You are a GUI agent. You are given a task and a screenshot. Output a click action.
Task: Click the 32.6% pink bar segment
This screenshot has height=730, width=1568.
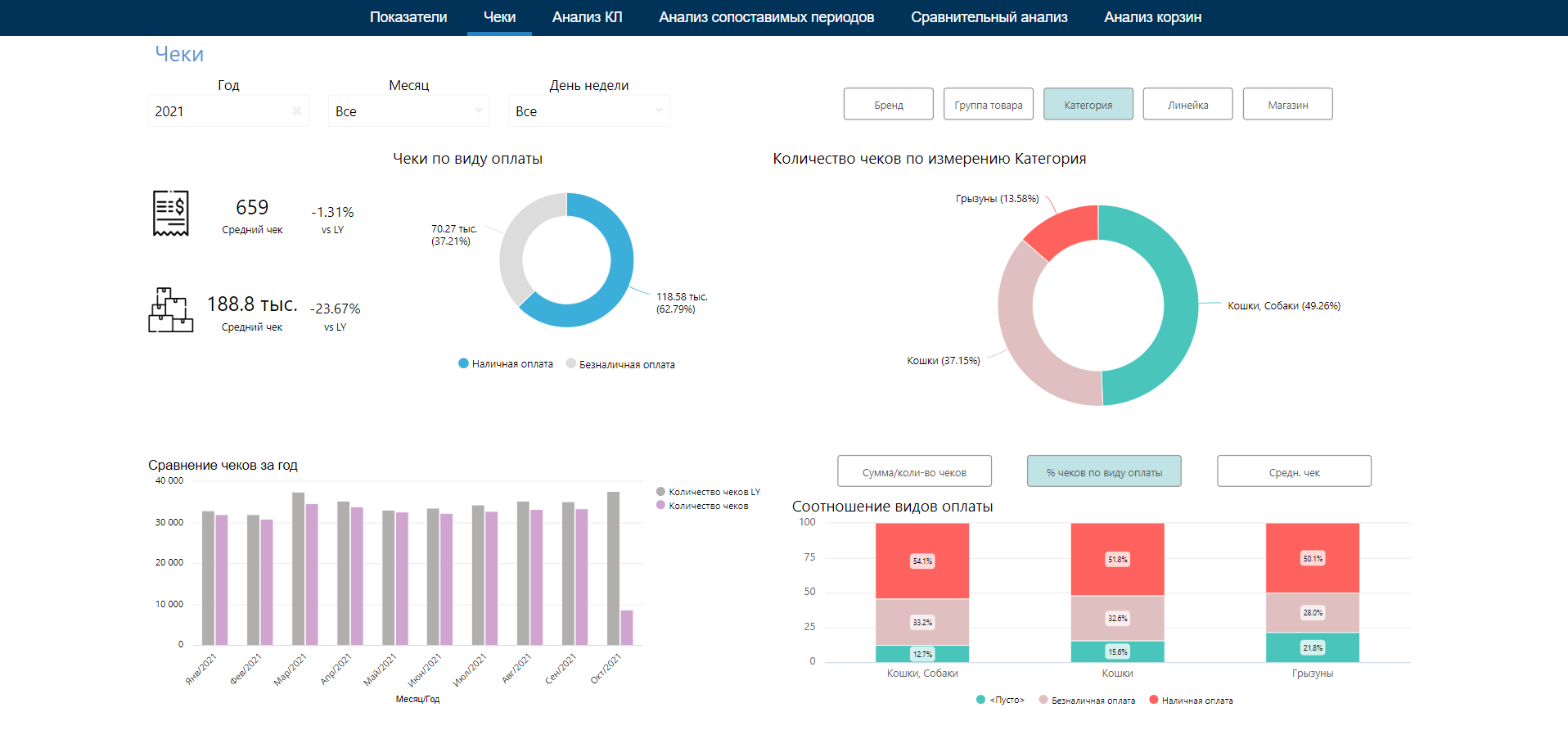[1117, 618]
